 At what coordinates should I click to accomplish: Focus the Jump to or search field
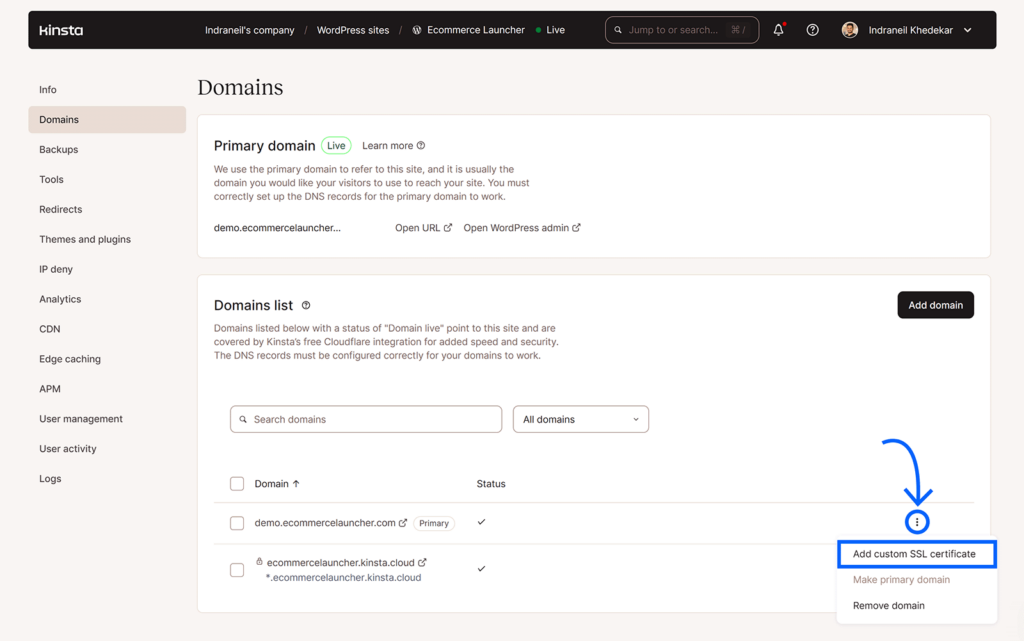[x=682, y=30]
